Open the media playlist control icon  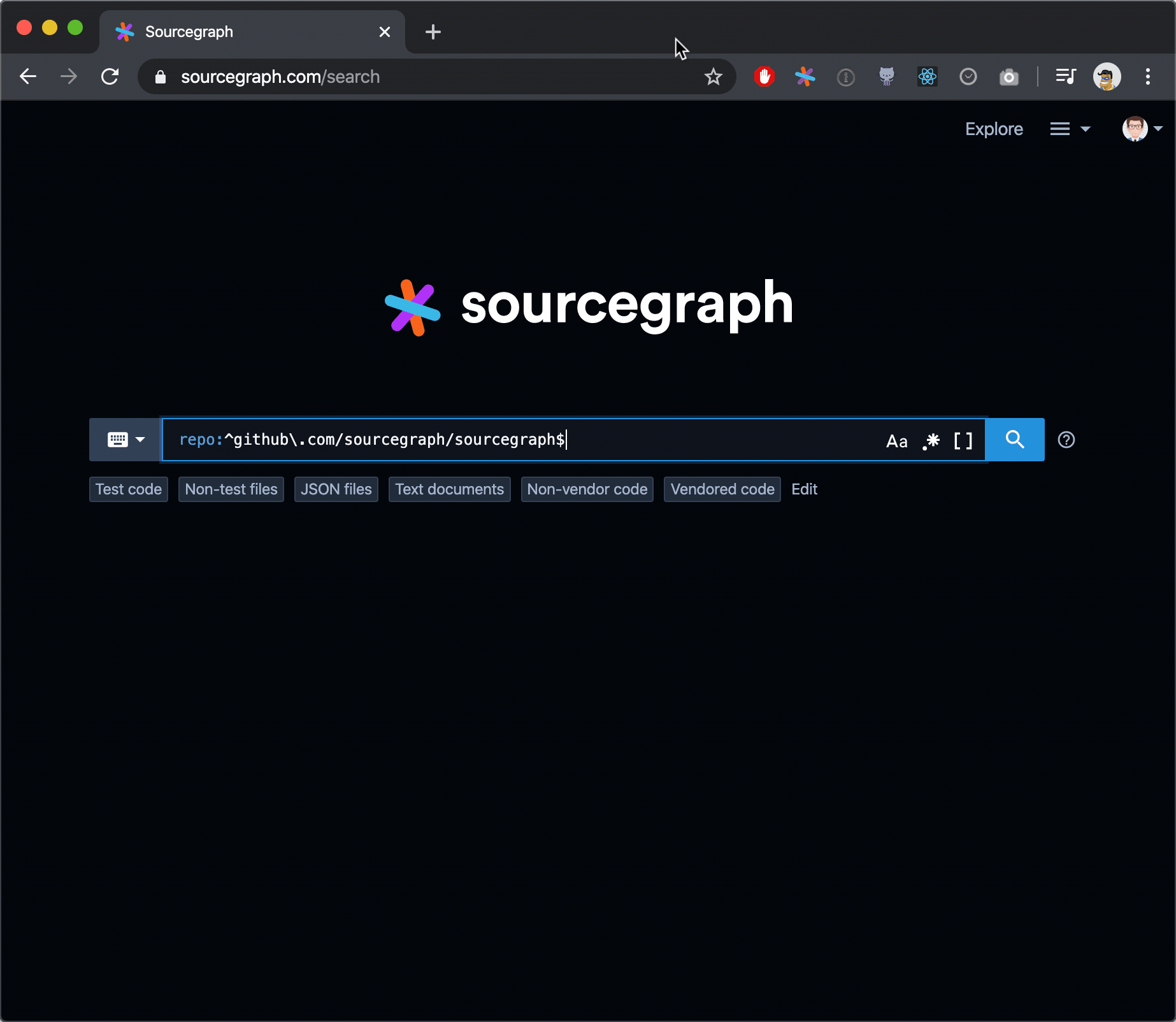click(1065, 77)
